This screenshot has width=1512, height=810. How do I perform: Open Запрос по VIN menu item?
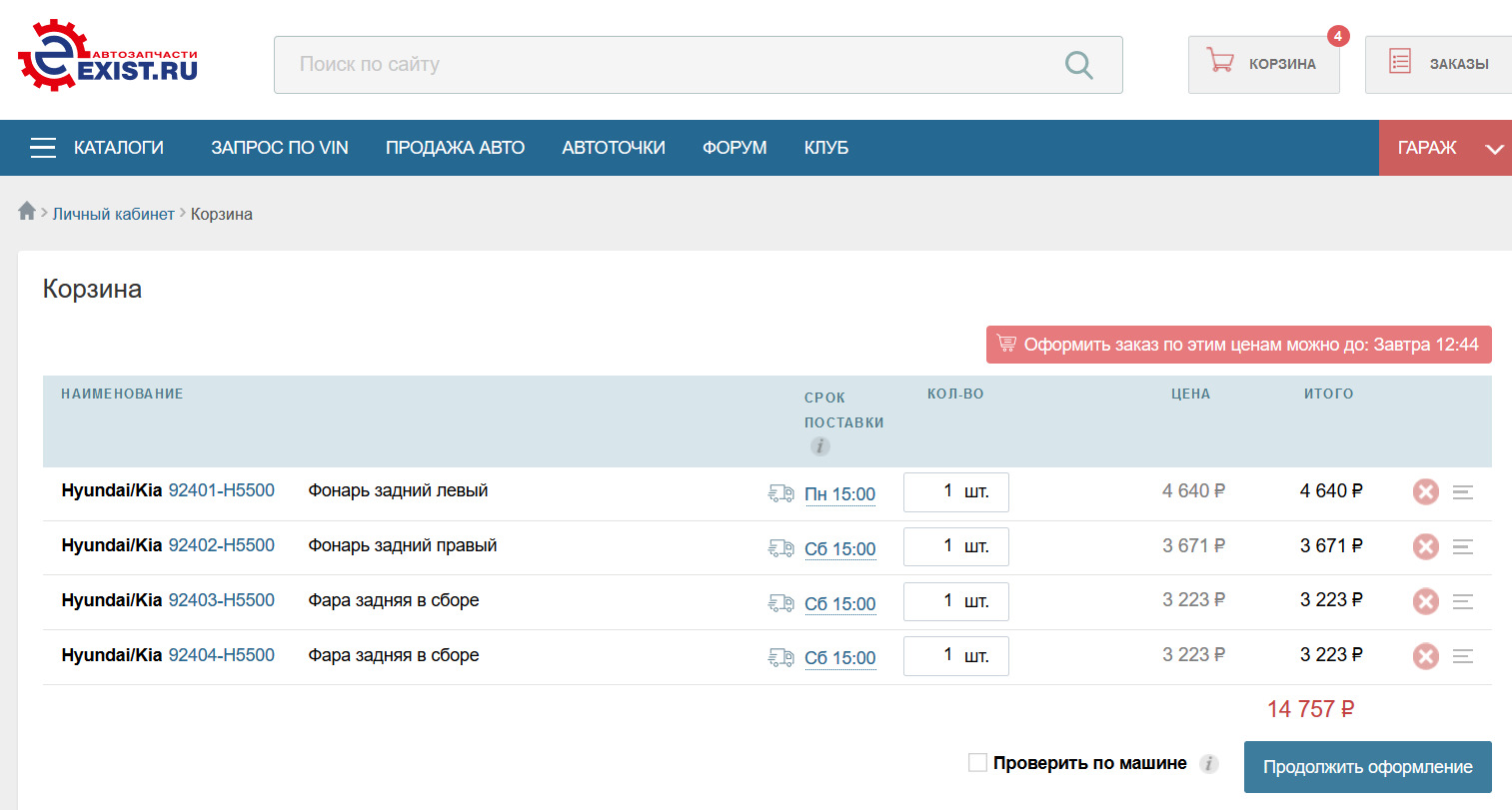pos(279,148)
